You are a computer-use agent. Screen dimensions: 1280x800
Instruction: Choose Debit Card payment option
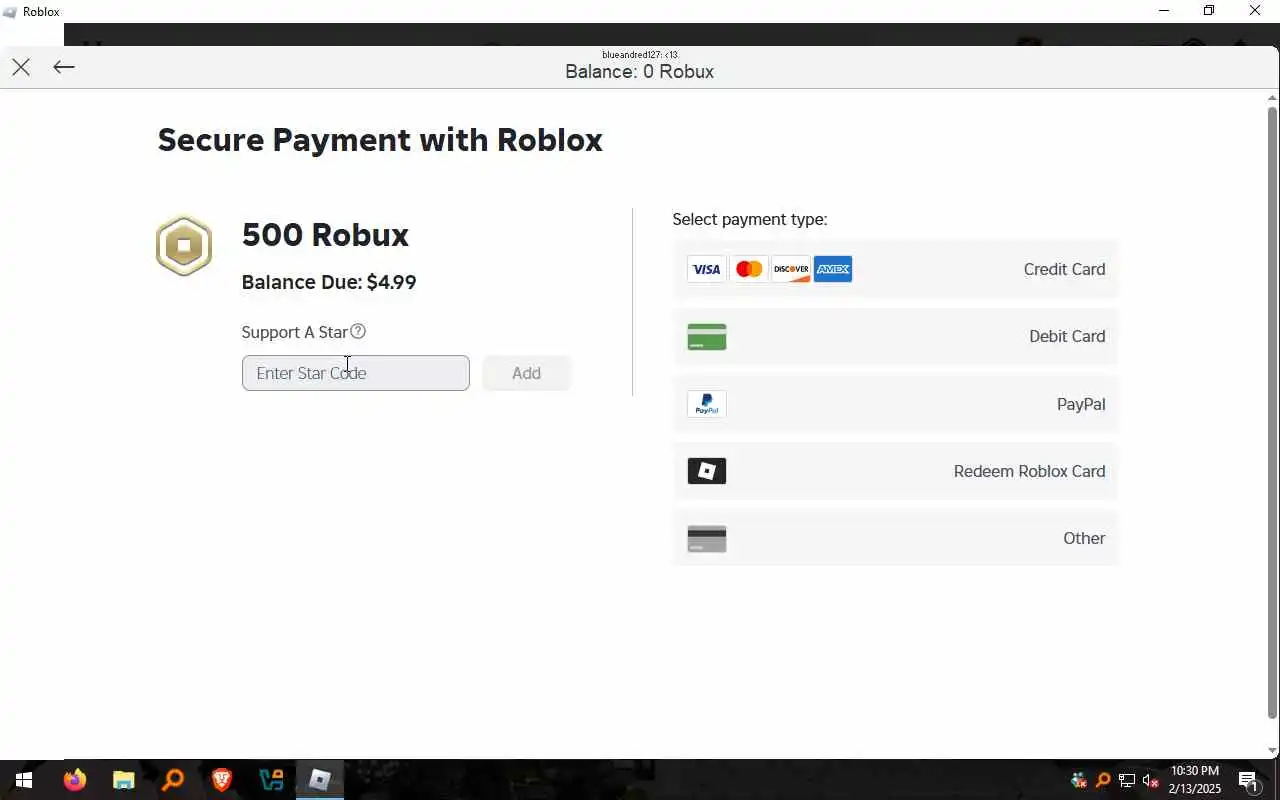click(x=896, y=337)
